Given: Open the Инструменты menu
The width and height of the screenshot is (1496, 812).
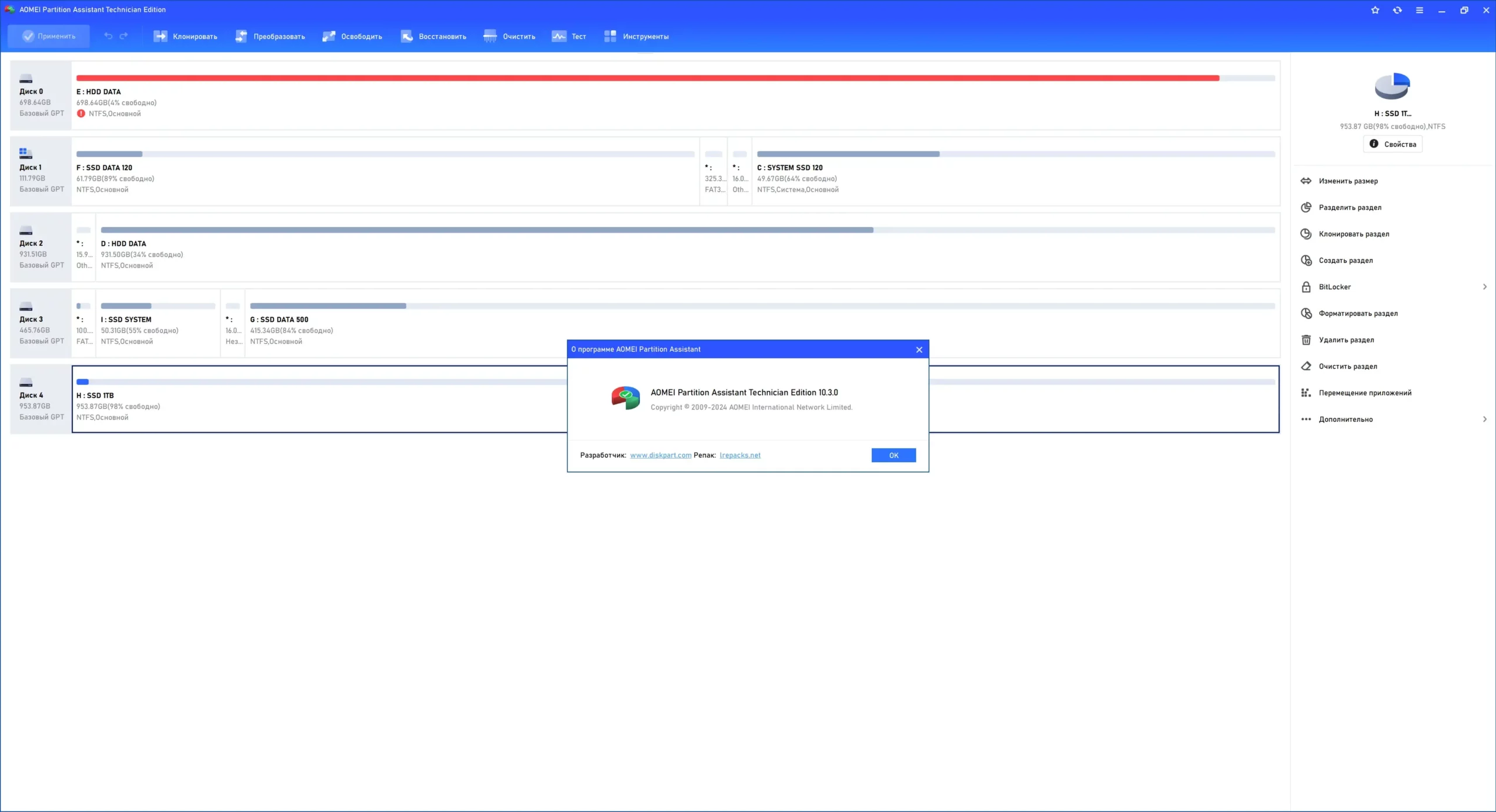Looking at the screenshot, I should [636, 36].
